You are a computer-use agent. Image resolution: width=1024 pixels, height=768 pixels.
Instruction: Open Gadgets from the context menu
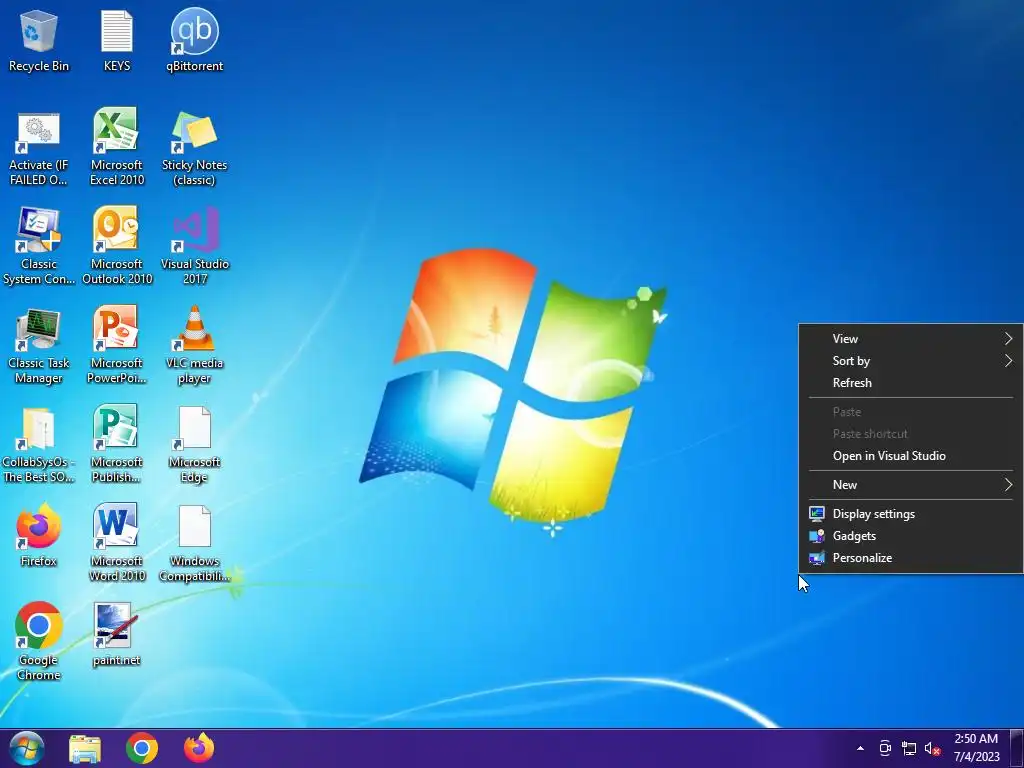click(x=910, y=536)
